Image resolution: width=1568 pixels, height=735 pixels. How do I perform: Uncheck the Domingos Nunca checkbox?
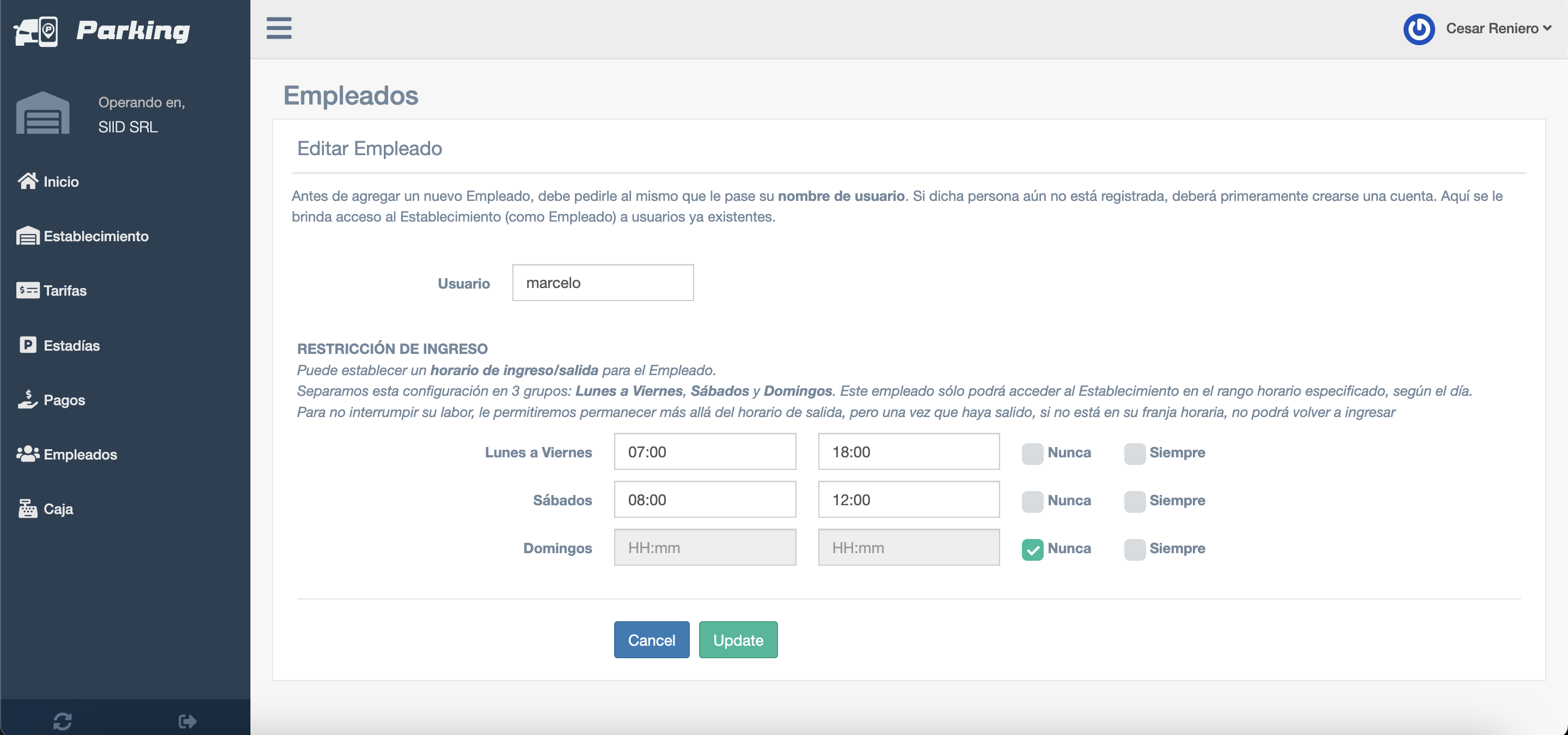click(1032, 549)
